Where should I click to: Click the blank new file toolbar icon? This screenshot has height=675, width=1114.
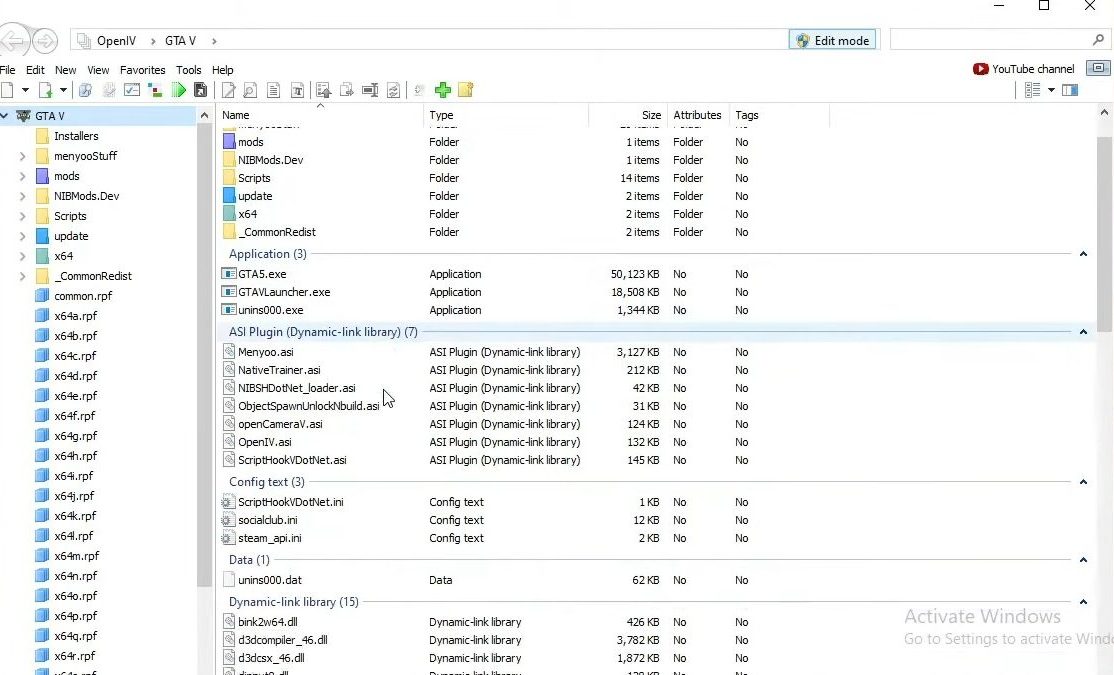point(8,90)
